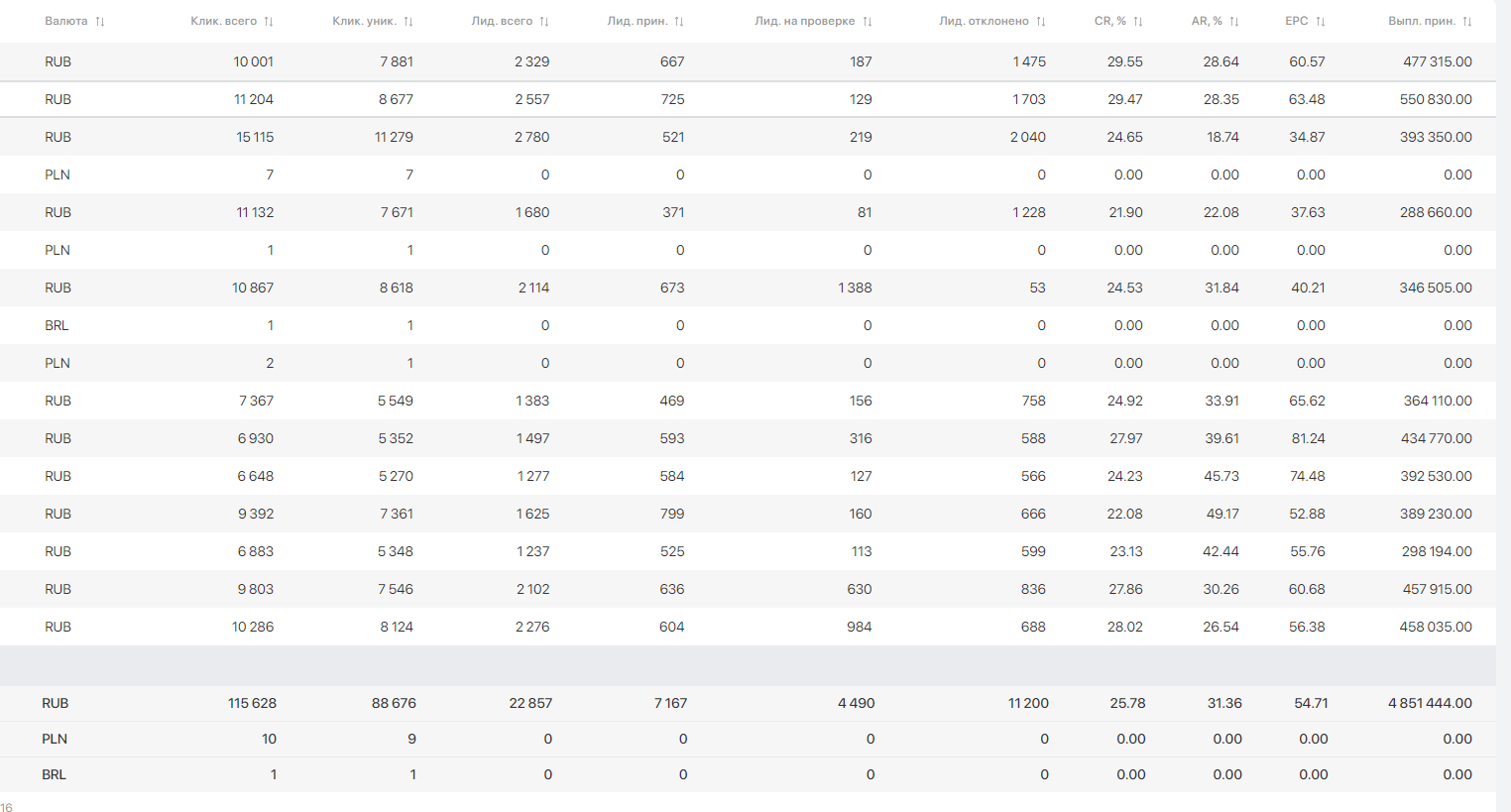Sort by Клик. всего column arrows

[269, 22]
